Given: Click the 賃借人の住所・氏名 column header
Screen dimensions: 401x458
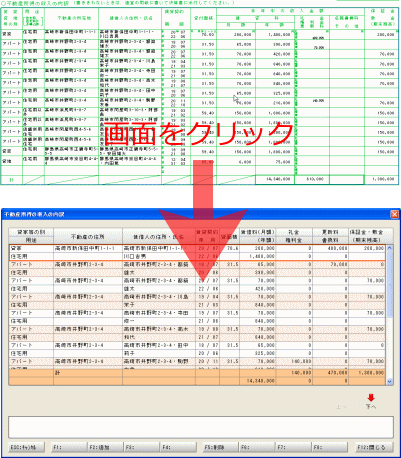Looking at the screenshot, I should point(159,236).
